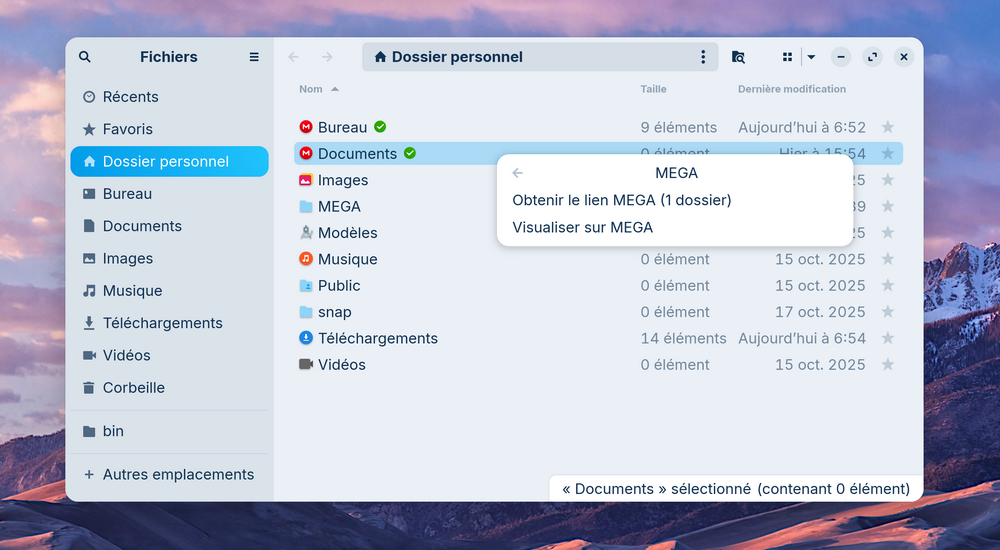Toggle favorite star for Téléchargements row
This screenshot has width=1000, height=550.
click(x=887, y=338)
